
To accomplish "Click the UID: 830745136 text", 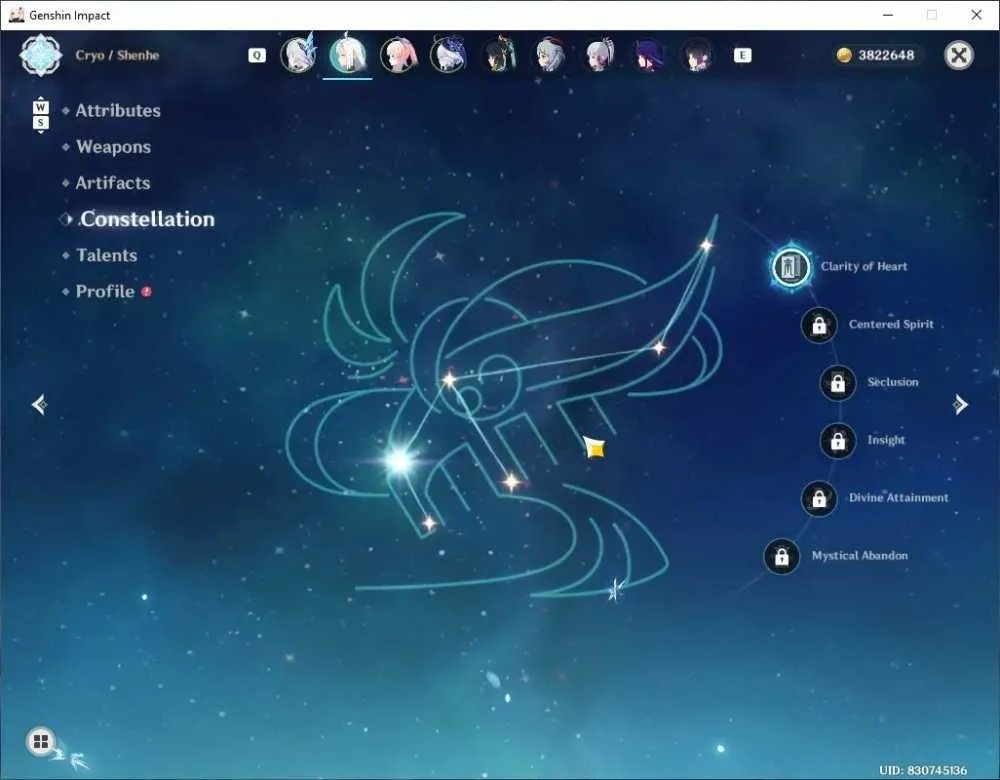I will coord(923,770).
